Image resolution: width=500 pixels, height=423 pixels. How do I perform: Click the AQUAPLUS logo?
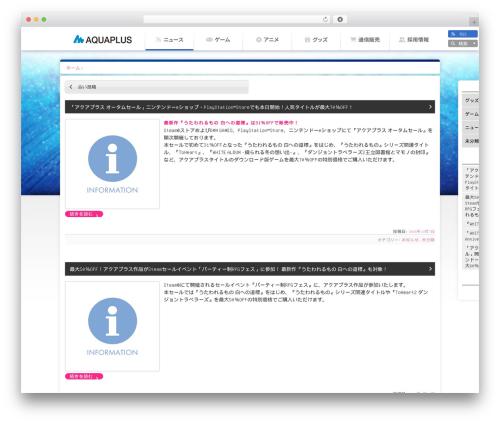pyautogui.click(x=103, y=40)
